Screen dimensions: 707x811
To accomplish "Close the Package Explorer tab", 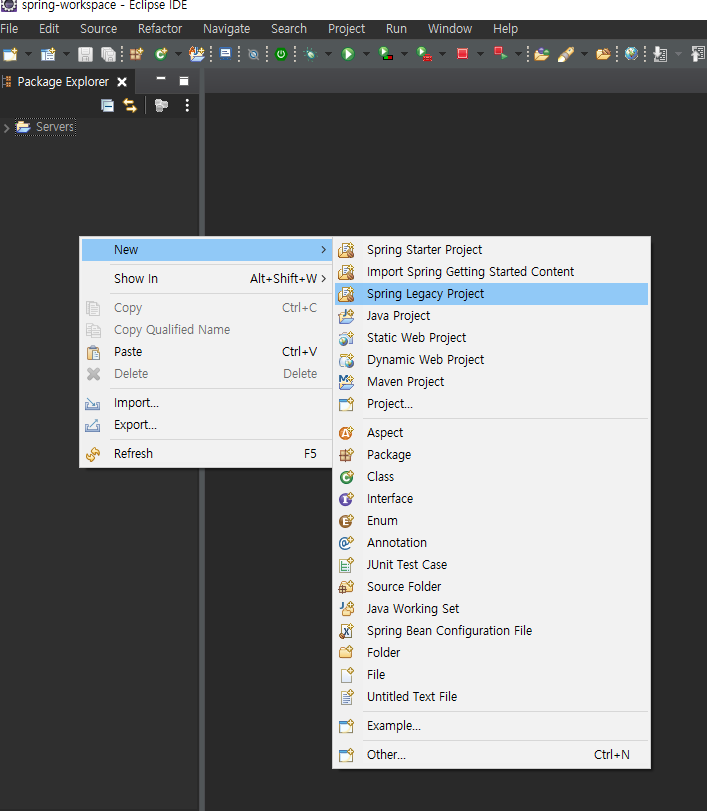I will (x=122, y=82).
